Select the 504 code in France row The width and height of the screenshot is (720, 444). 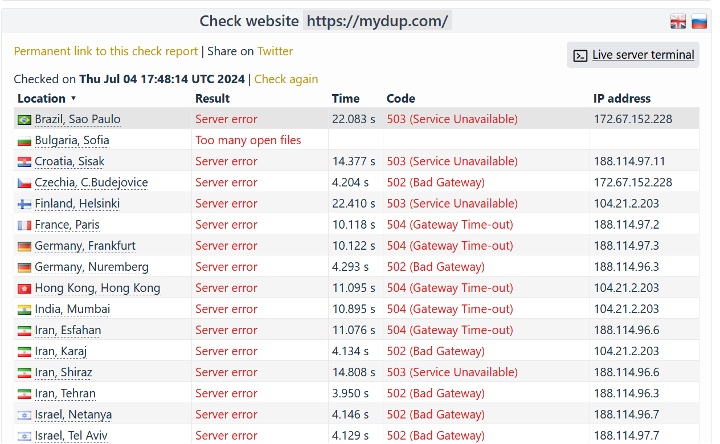(x=450, y=225)
